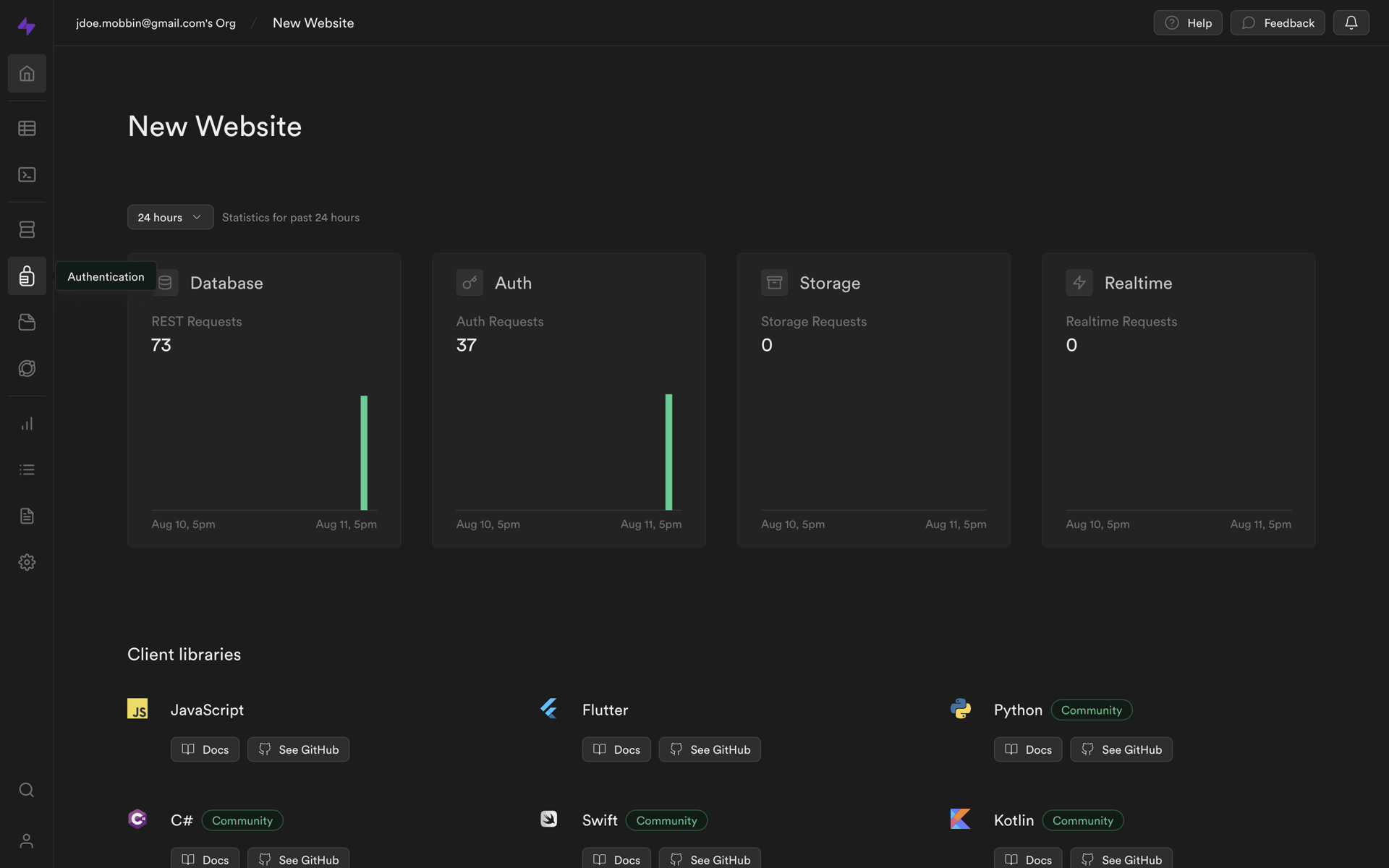The height and width of the screenshot is (868, 1389).
Task: Click the Community badge next to Python
Action: click(x=1091, y=710)
